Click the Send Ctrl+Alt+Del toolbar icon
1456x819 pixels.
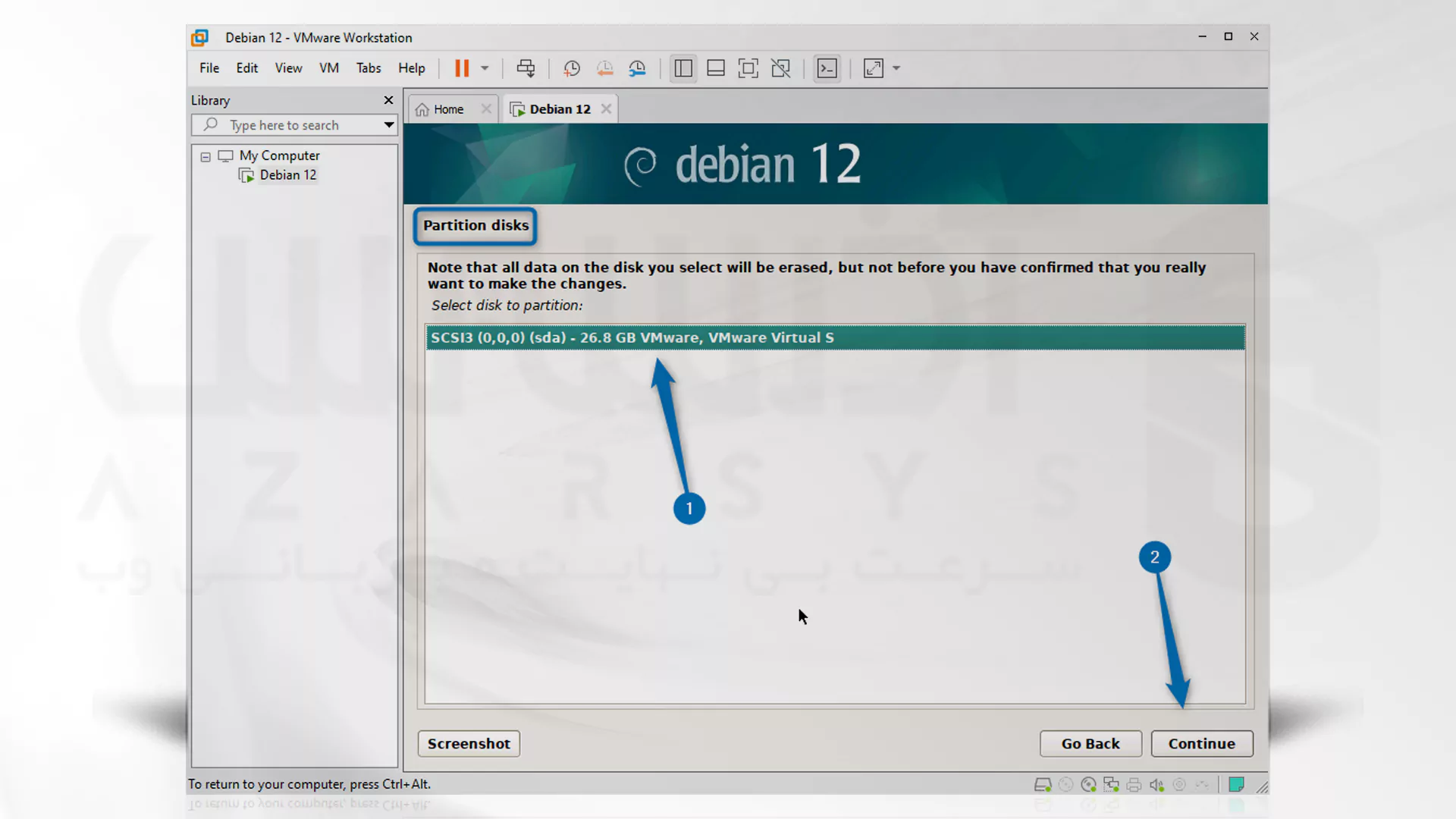(x=526, y=68)
